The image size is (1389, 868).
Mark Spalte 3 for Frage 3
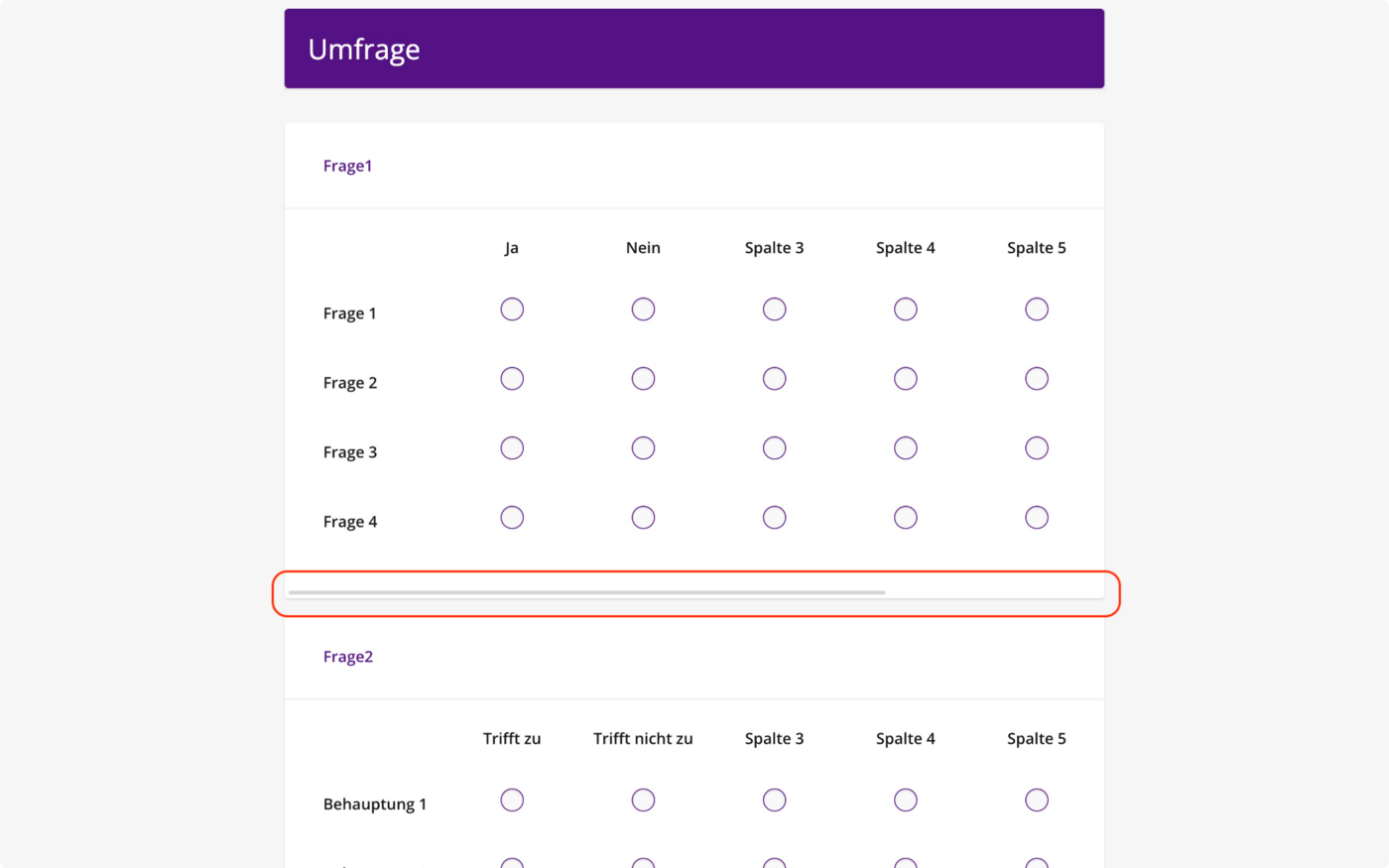click(x=774, y=448)
